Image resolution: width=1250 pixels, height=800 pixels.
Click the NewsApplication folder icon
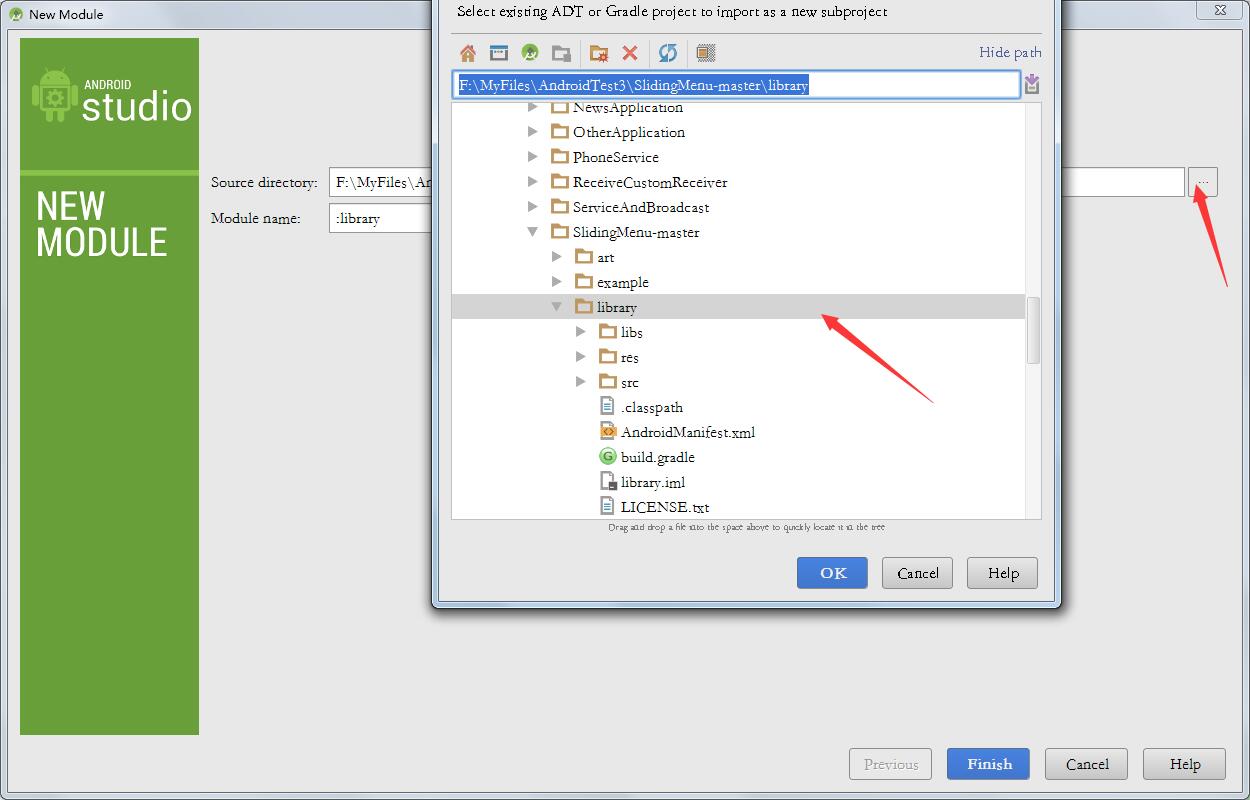pyautogui.click(x=560, y=107)
